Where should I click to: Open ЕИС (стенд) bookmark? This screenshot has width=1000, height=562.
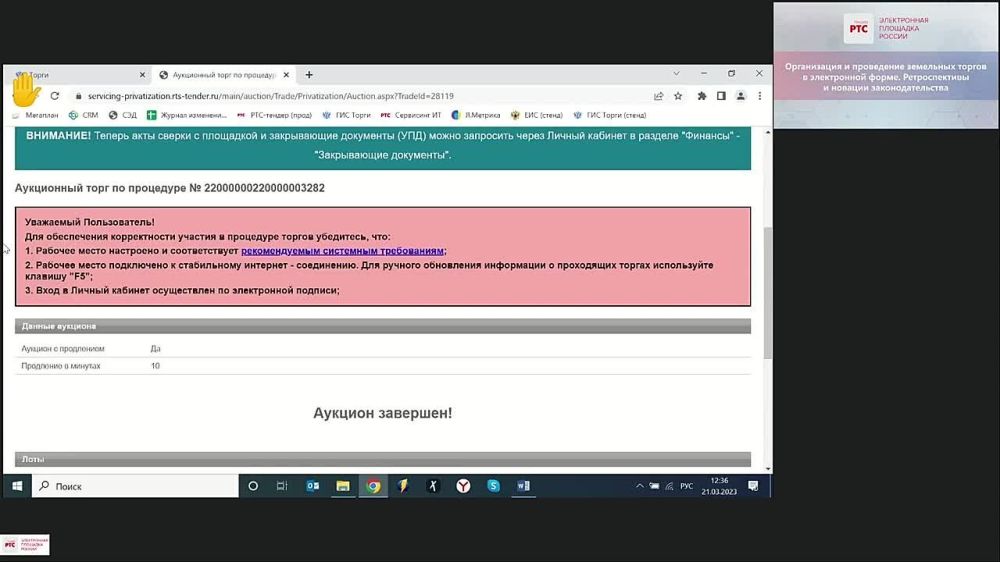pos(536,115)
